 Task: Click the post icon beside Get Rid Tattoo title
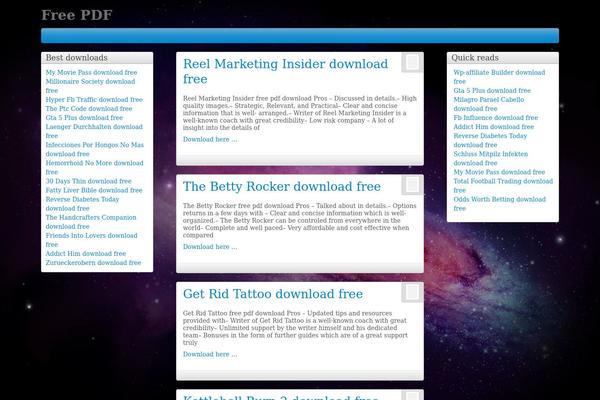point(412,293)
